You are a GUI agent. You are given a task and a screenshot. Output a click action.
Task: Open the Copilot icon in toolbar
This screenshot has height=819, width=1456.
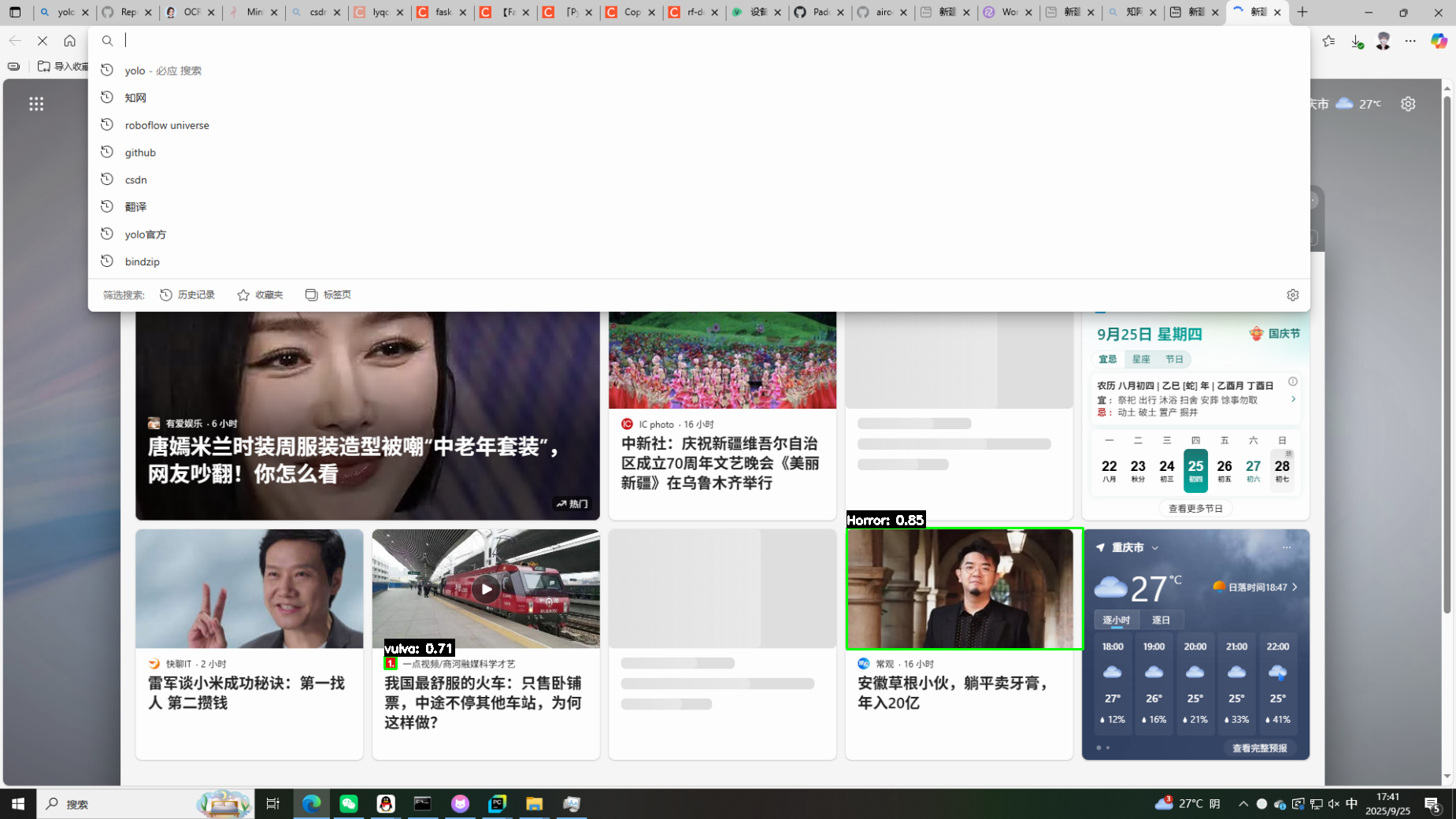(1439, 41)
